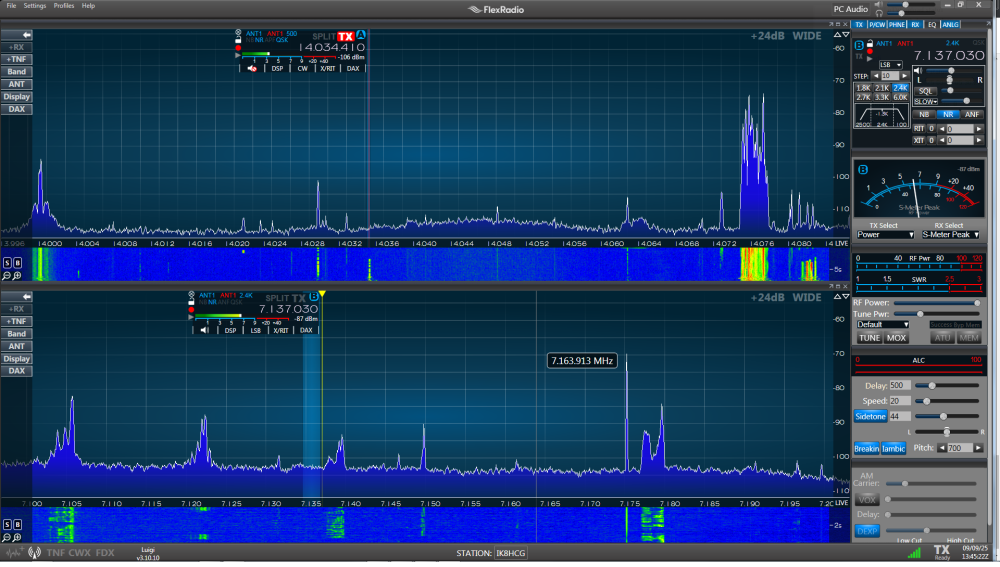Click the red TX indicator on slice A
This screenshot has width=1000, height=567.
pos(346,36)
